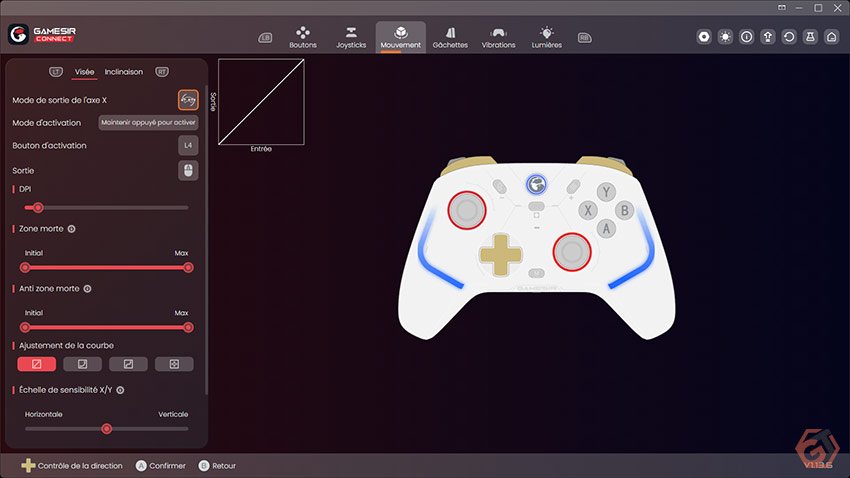850x478 pixels.
Task: Switch to the Joysticks tab
Action: pos(351,37)
